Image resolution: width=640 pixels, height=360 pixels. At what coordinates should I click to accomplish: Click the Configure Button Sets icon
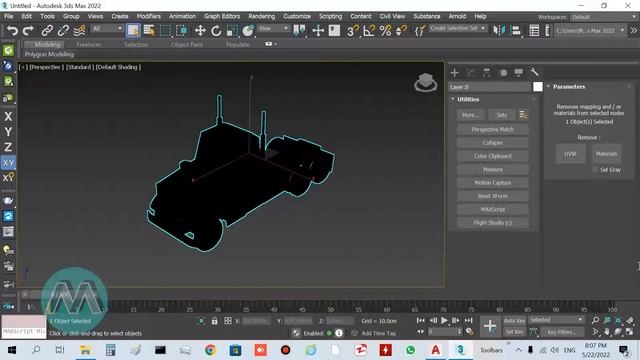tap(523, 115)
